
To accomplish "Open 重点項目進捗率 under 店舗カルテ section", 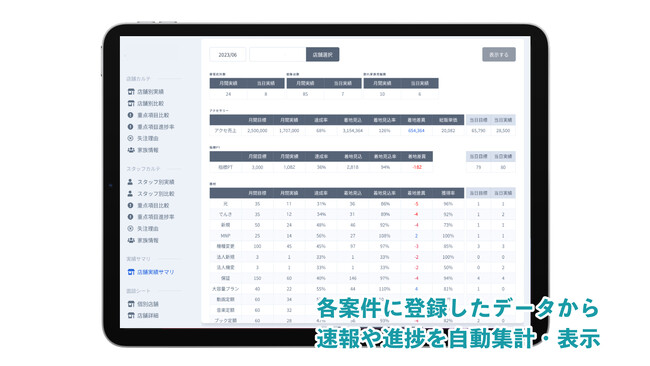I will point(155,127).
